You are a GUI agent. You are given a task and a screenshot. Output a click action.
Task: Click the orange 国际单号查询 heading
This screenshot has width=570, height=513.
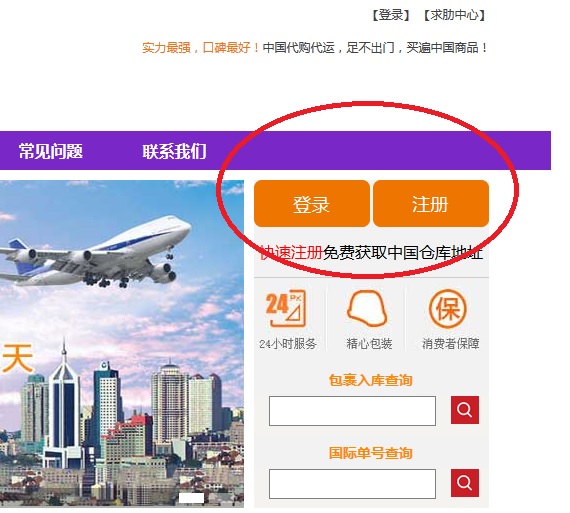tap(370, 453)
